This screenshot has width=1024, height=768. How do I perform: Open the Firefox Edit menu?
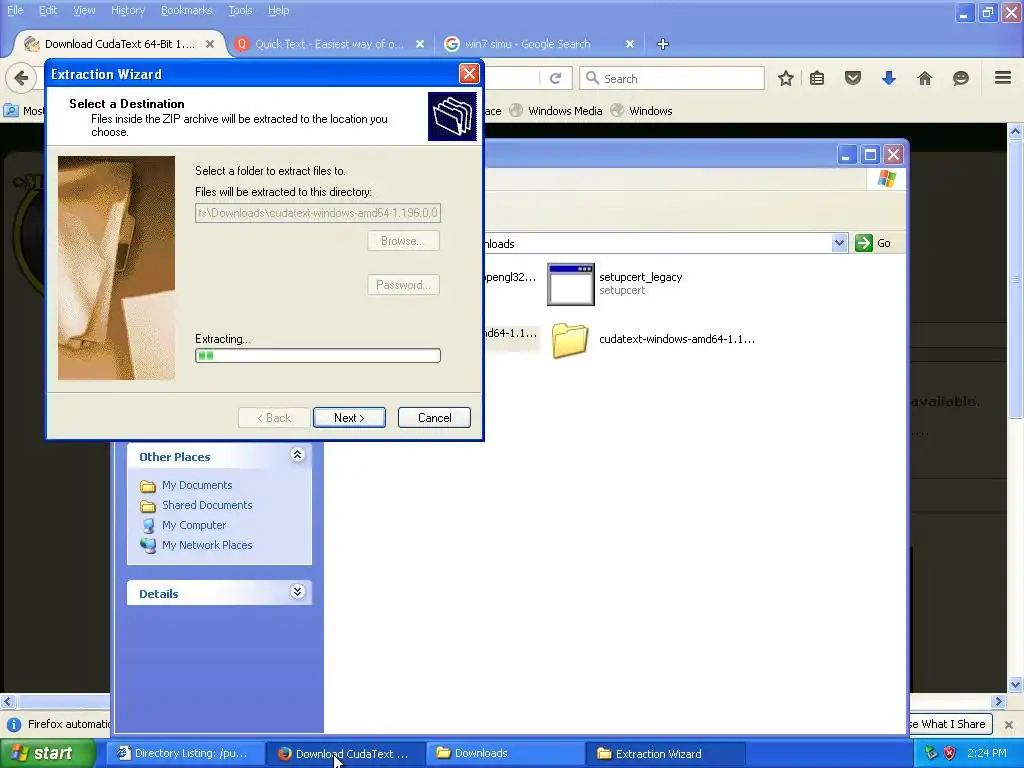48,10
